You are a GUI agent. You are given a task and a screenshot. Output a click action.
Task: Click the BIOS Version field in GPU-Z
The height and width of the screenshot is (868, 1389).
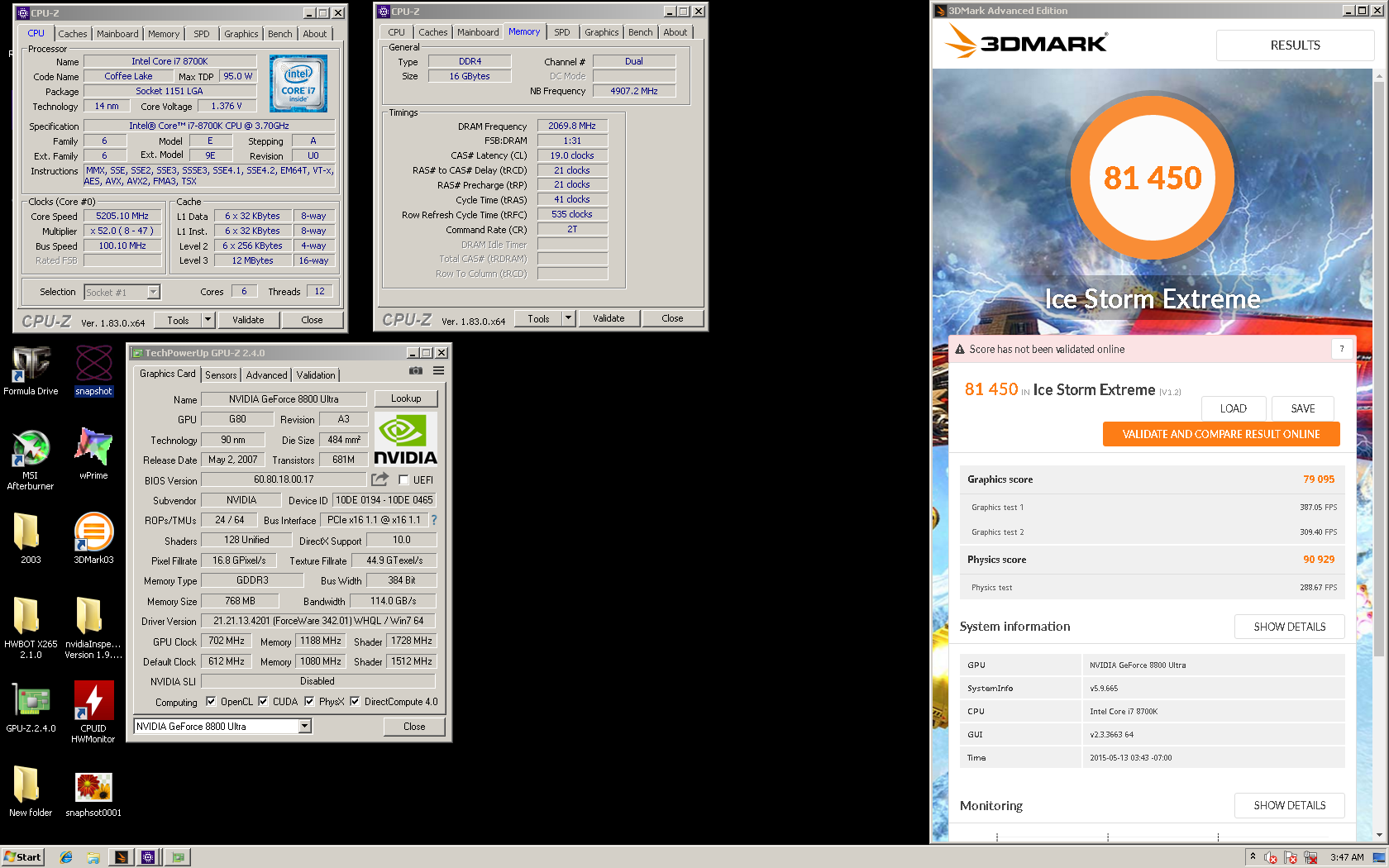pyautogui.click(x=284, y=479)
